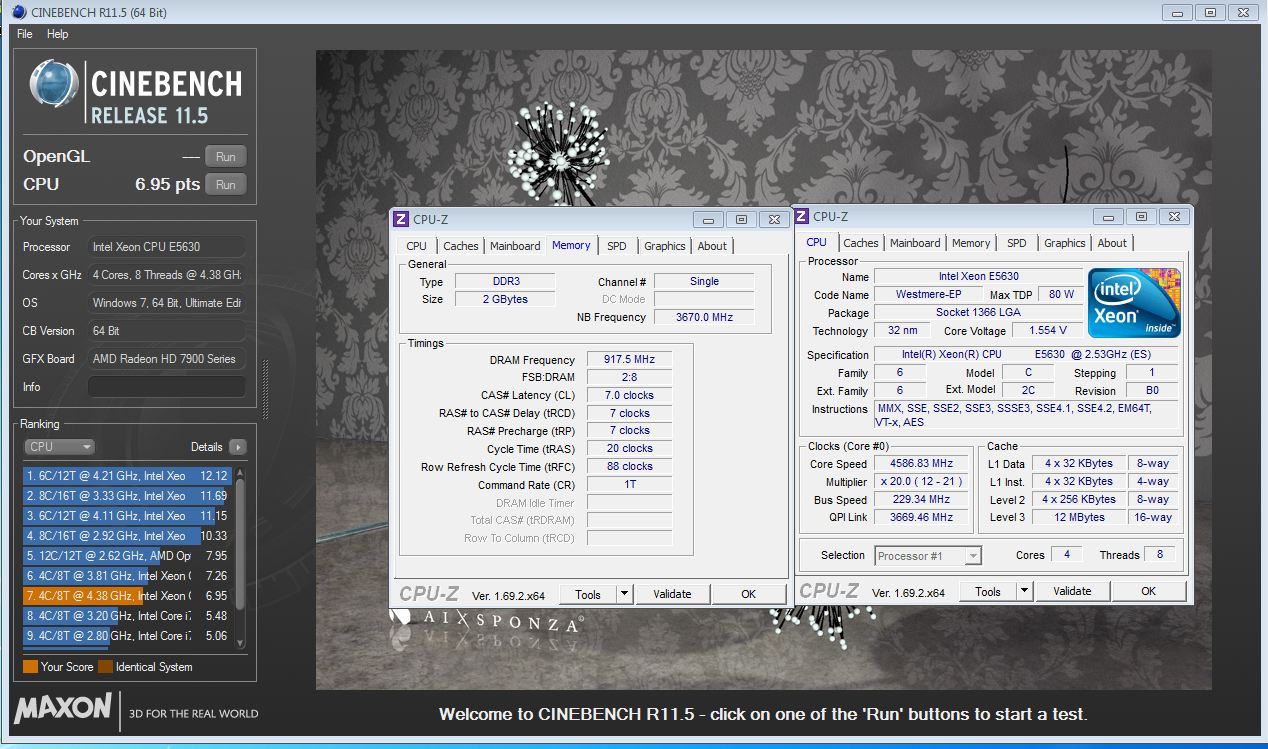
Task: Click the Intel Xeon inside logo
Action: point(1135,303)
